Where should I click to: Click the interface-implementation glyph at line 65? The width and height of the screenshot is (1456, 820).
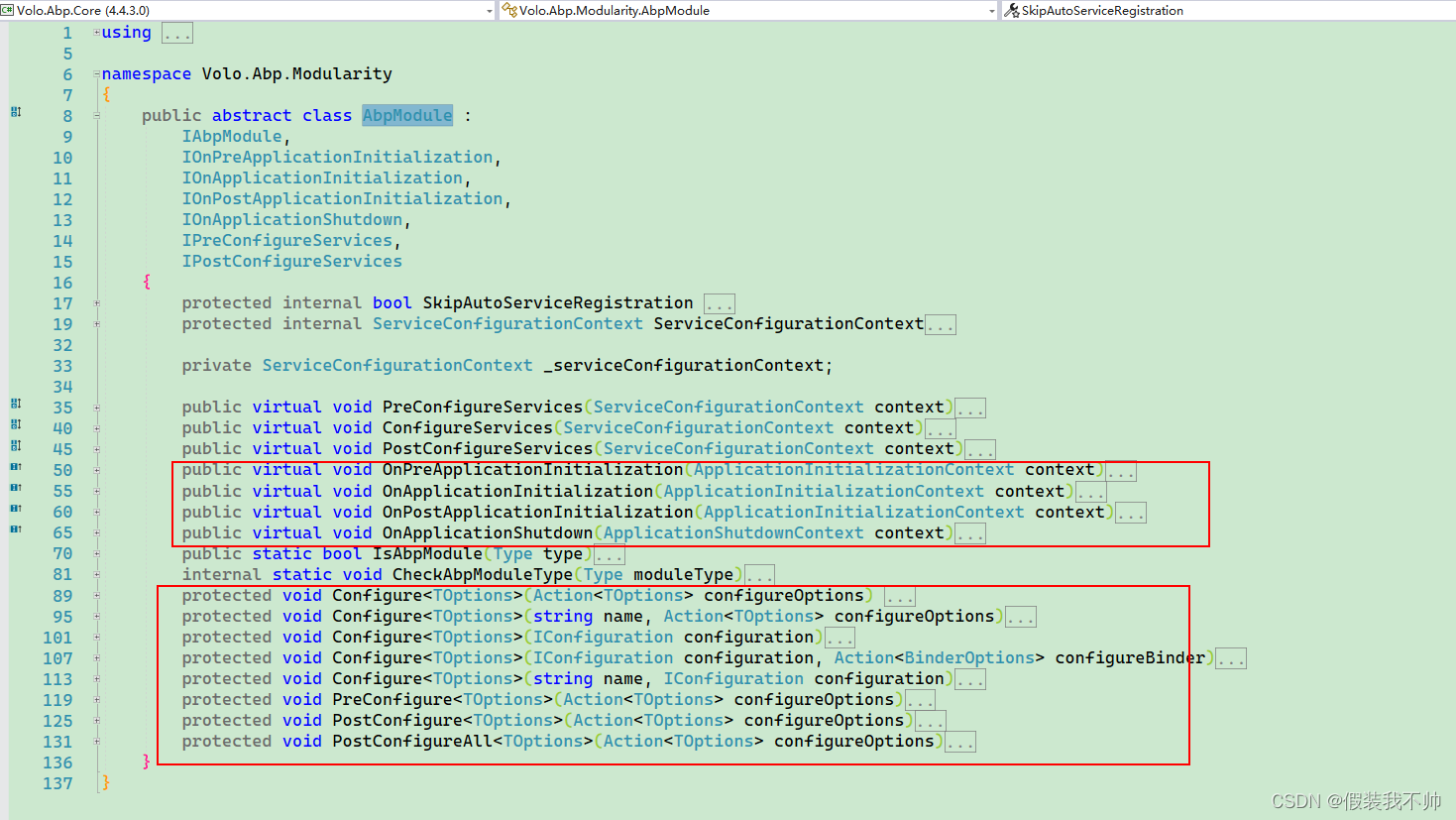coord(16,528)
